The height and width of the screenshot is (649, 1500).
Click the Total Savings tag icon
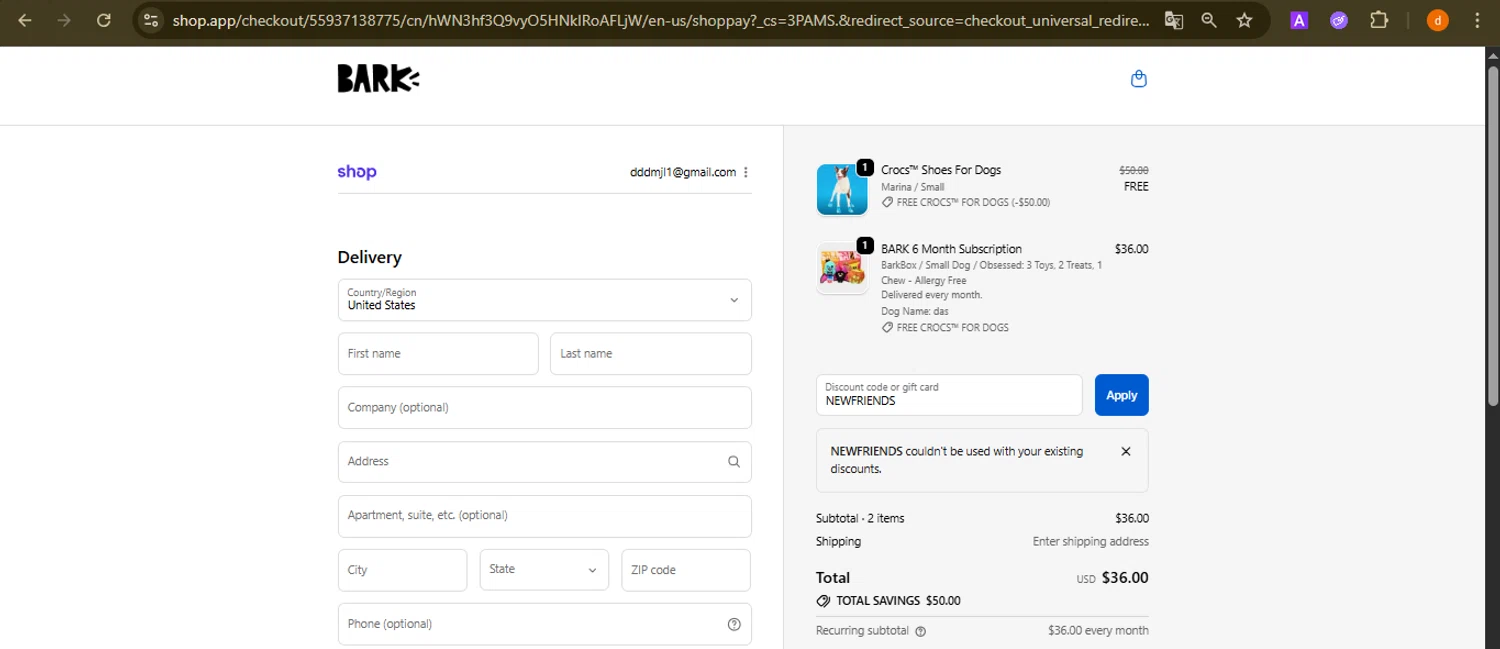[x=823, y=601]
